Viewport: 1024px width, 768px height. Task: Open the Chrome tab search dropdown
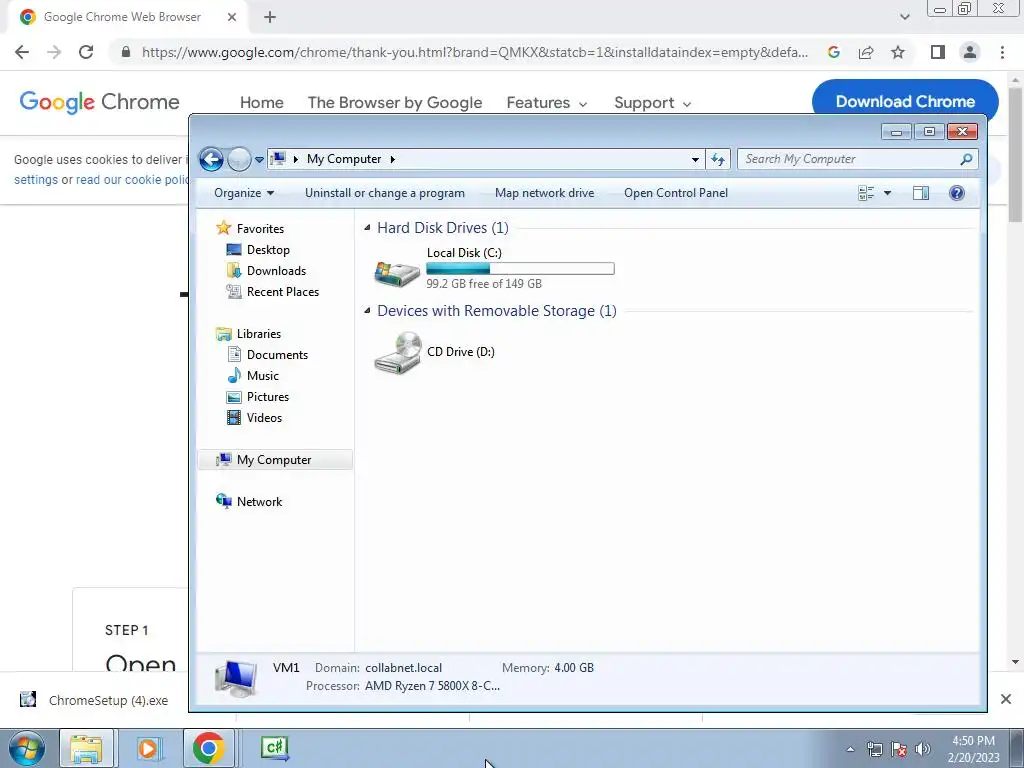point(904,17)
